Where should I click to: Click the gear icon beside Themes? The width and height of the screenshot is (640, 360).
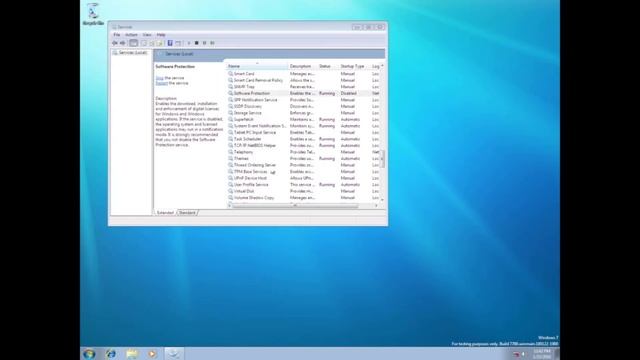point(231,159)
